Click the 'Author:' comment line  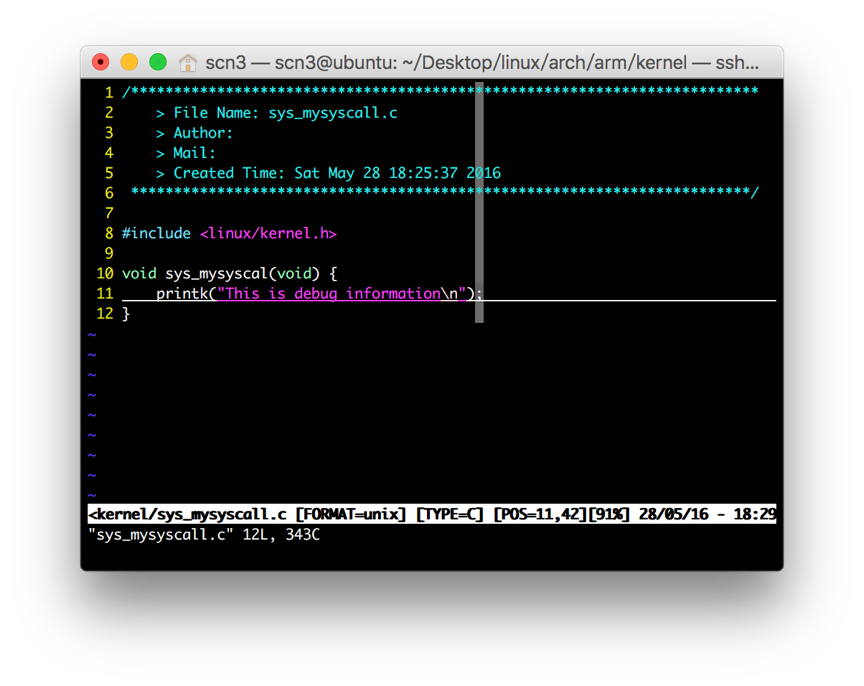pyautogui.click(x=194, y=133)
